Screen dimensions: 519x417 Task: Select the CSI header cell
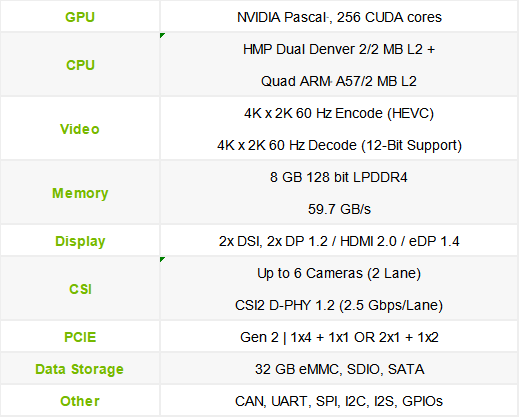[x=80, y=289]
